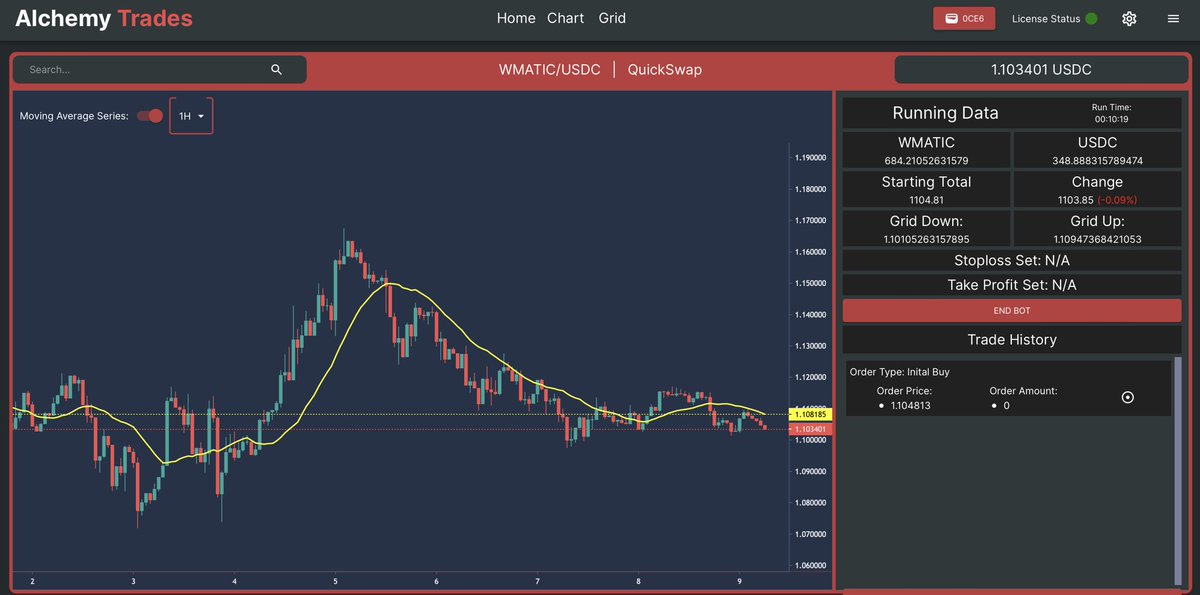Click the 1.150000 price axis label
The height and width of the screenshot is (595, 1200).
click(x=810, y=283)
